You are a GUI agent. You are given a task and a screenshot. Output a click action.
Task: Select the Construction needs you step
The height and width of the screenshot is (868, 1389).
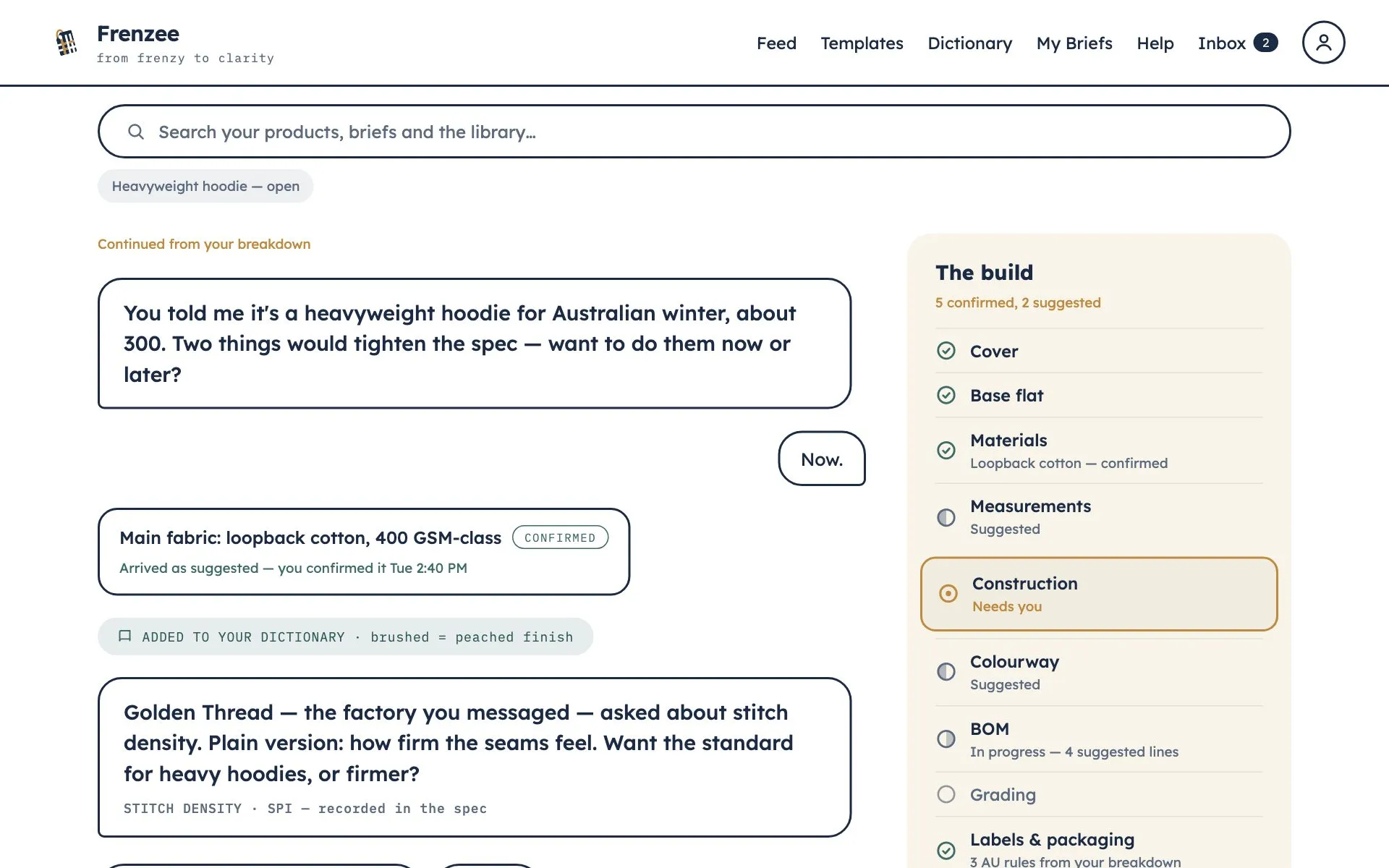point(1099,594)
